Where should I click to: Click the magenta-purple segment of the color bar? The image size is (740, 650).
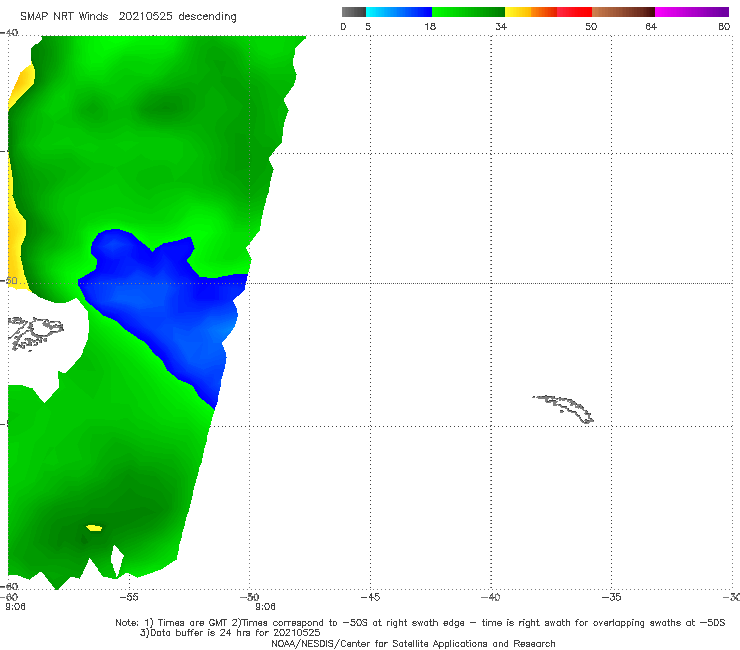tap(692, 12)
